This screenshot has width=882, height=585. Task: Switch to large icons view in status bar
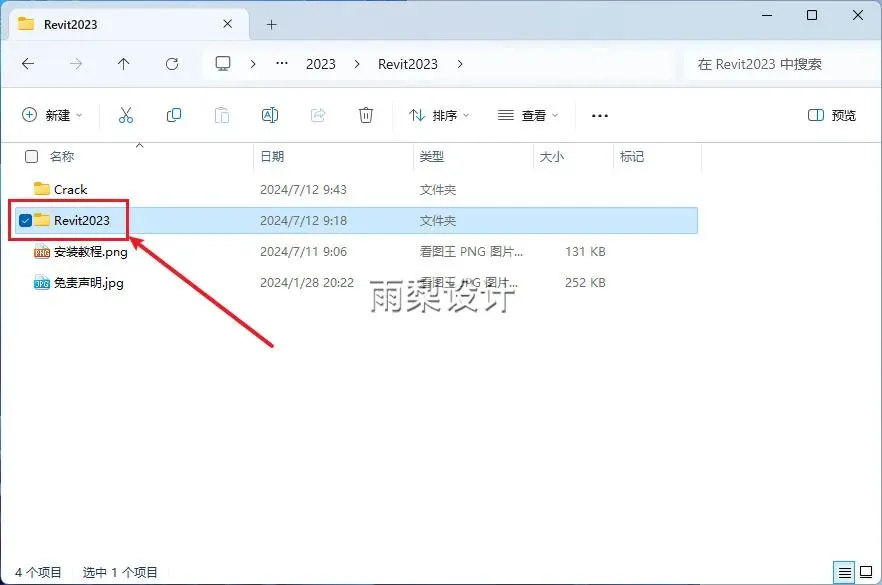(x=866, y=573)
